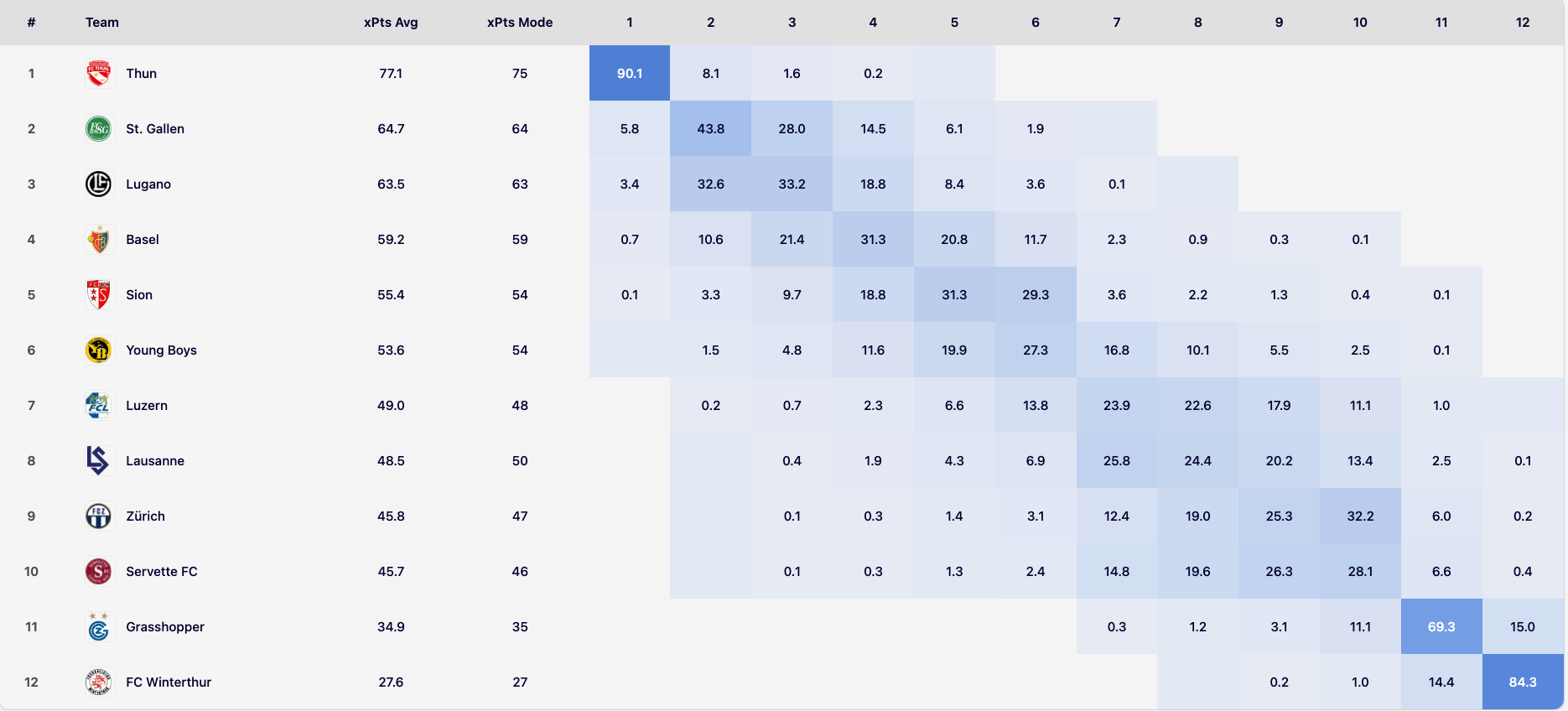Click the Servette FC crest
The width and height of the screenshot is (1568, 711).
(x=99, y=571)
